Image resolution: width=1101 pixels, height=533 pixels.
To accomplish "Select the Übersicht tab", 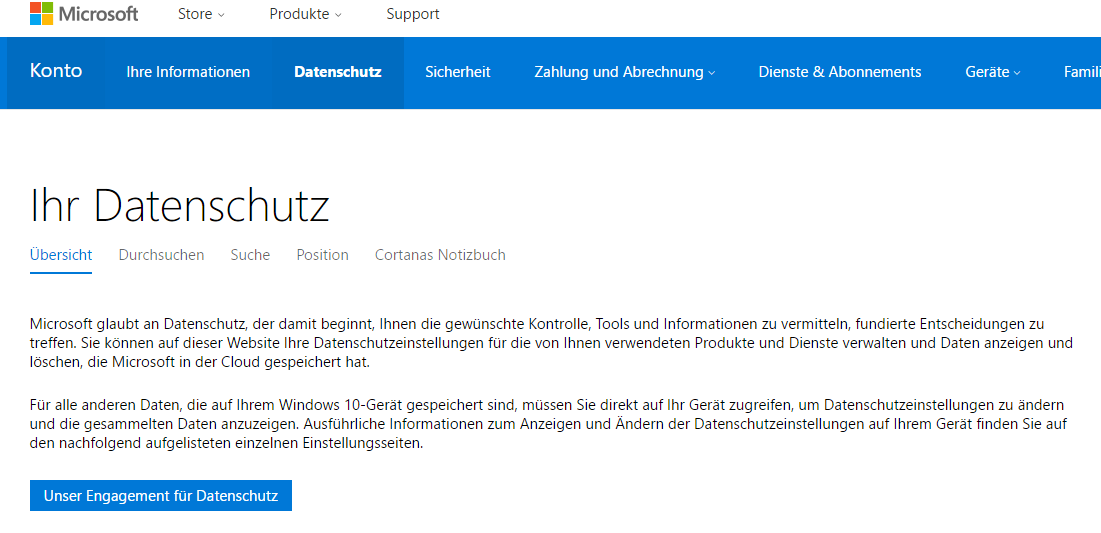I will pos(61,255).
